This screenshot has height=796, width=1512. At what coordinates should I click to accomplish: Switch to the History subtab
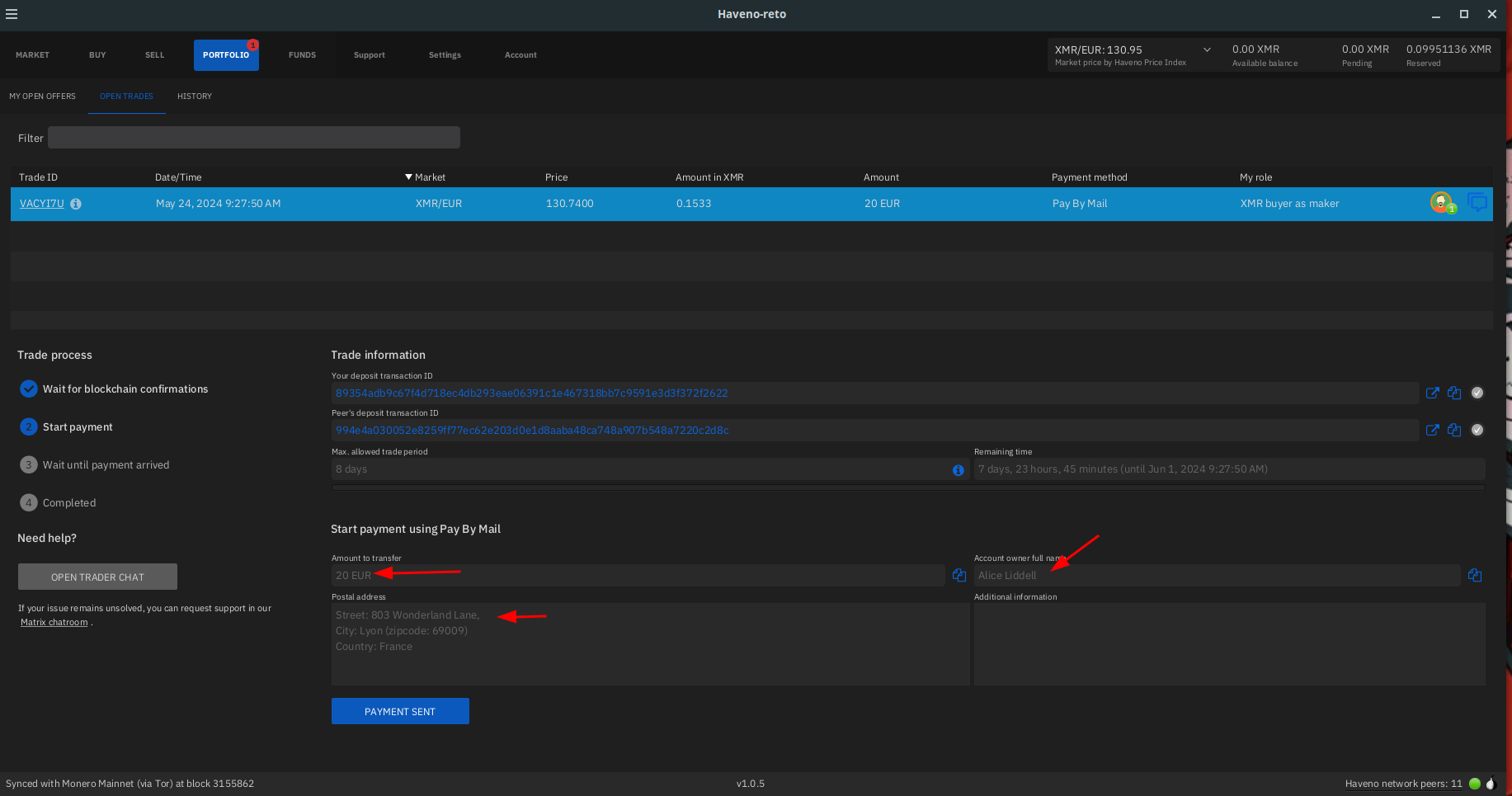195,97
